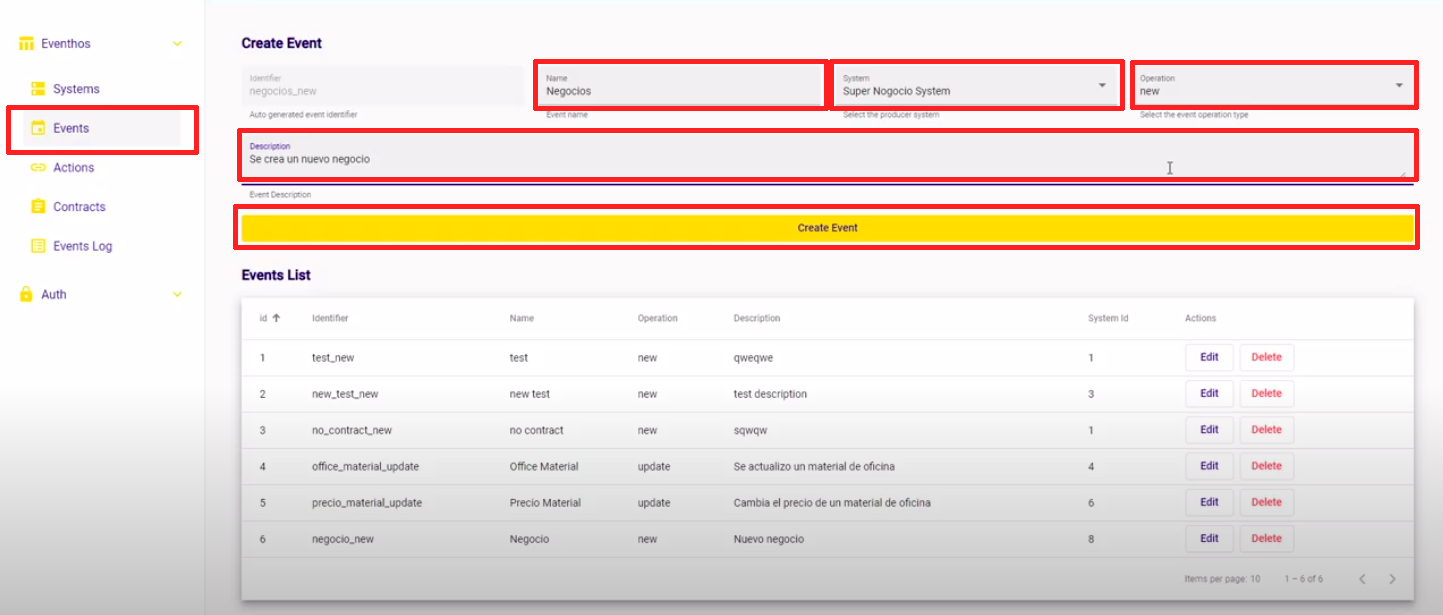Click the System Id column header
Screen dimensions: 1443x615
(x=1108, y=318)
